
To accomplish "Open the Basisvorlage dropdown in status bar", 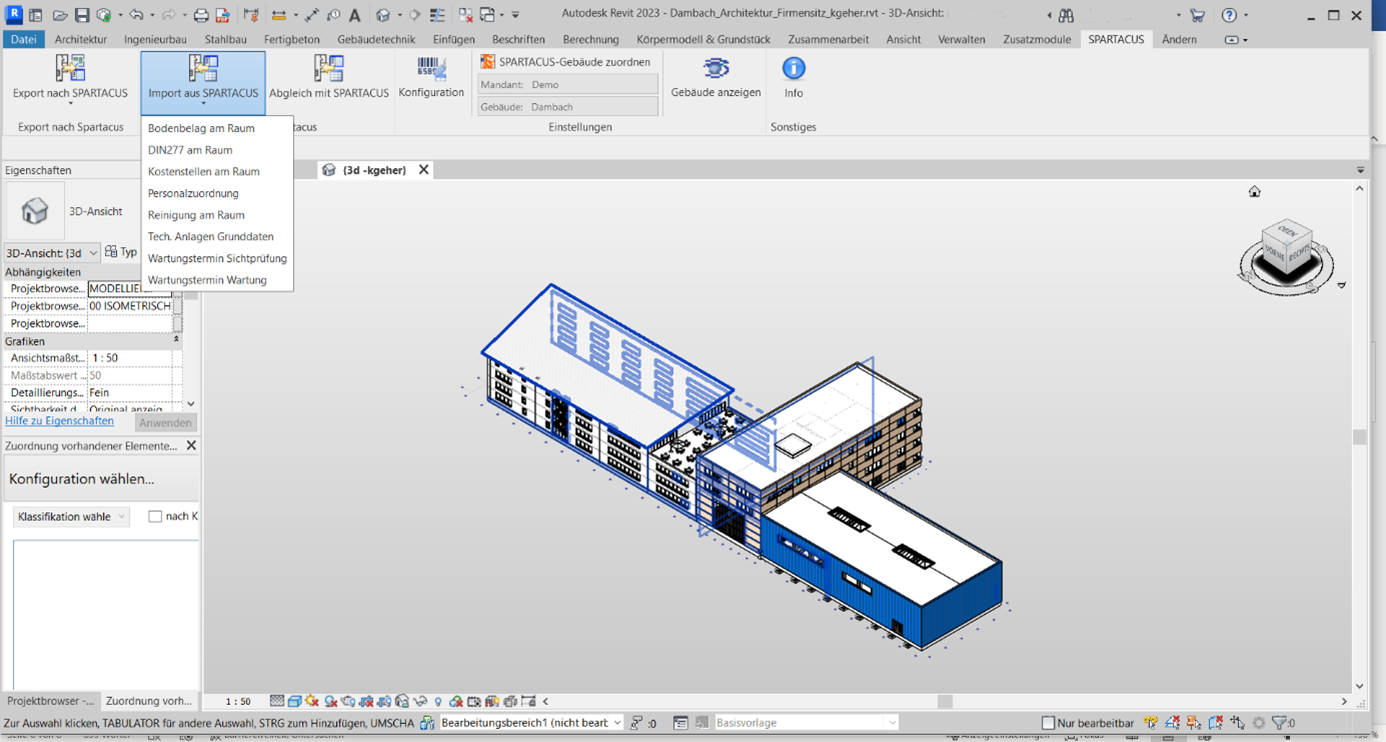I will [806, 722].
